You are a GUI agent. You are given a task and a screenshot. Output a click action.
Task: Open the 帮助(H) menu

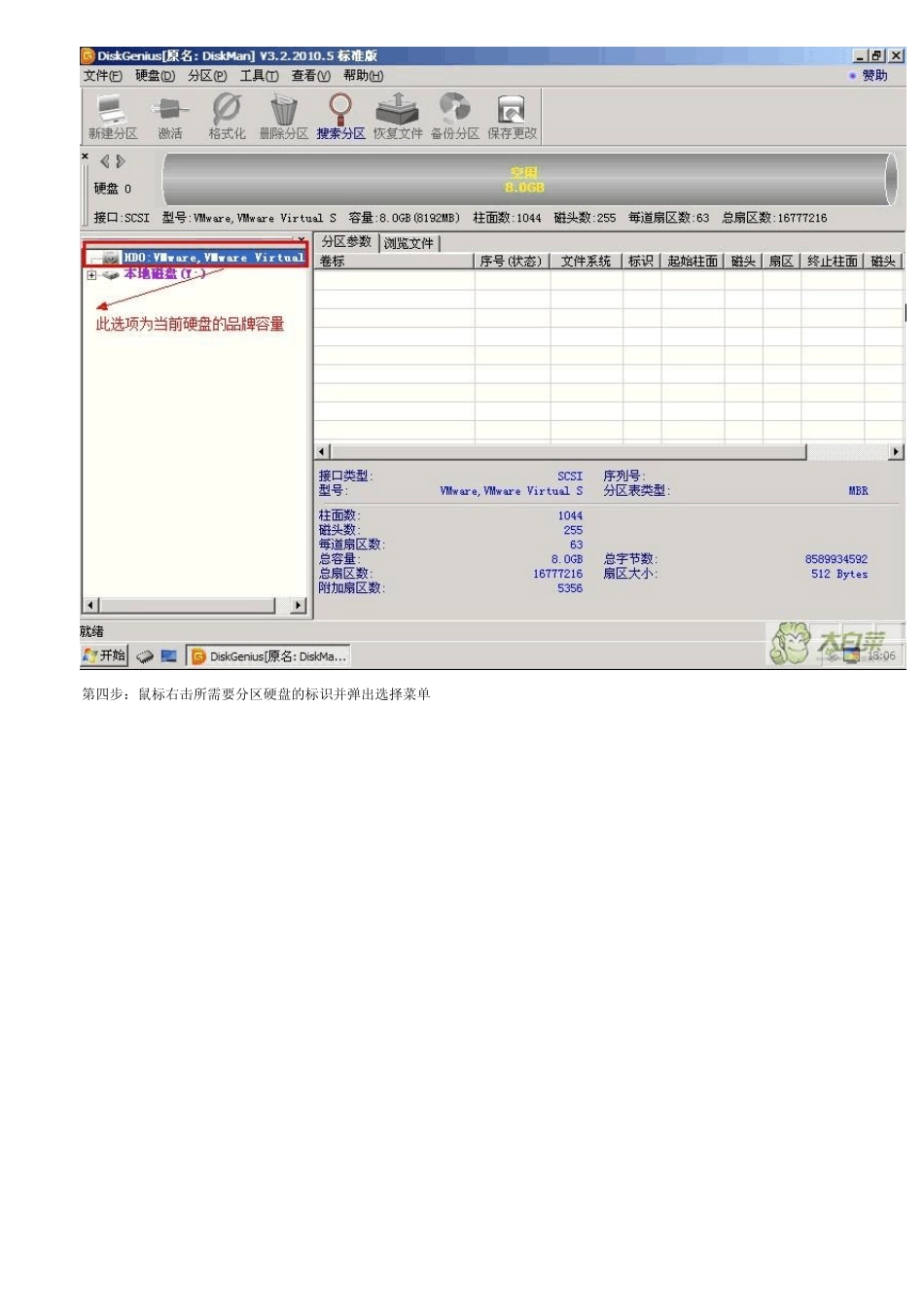coord(363,76)
